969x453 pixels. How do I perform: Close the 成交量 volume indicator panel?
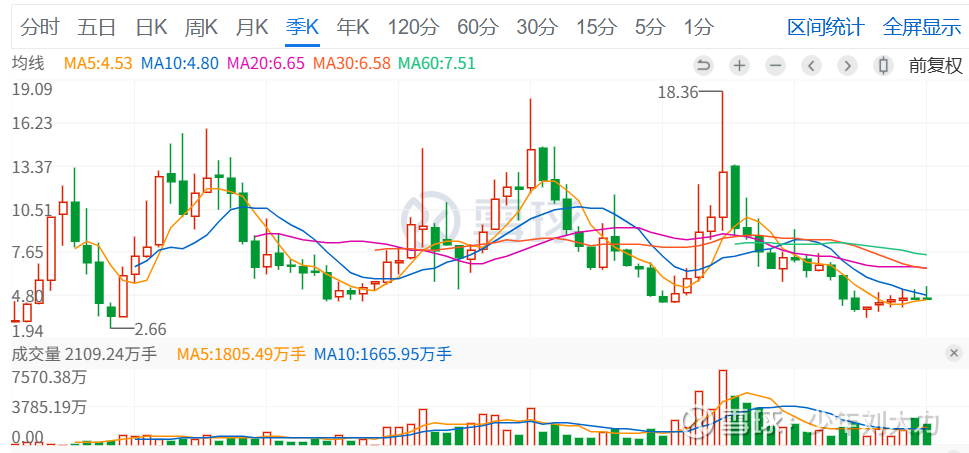click(954, 354)
